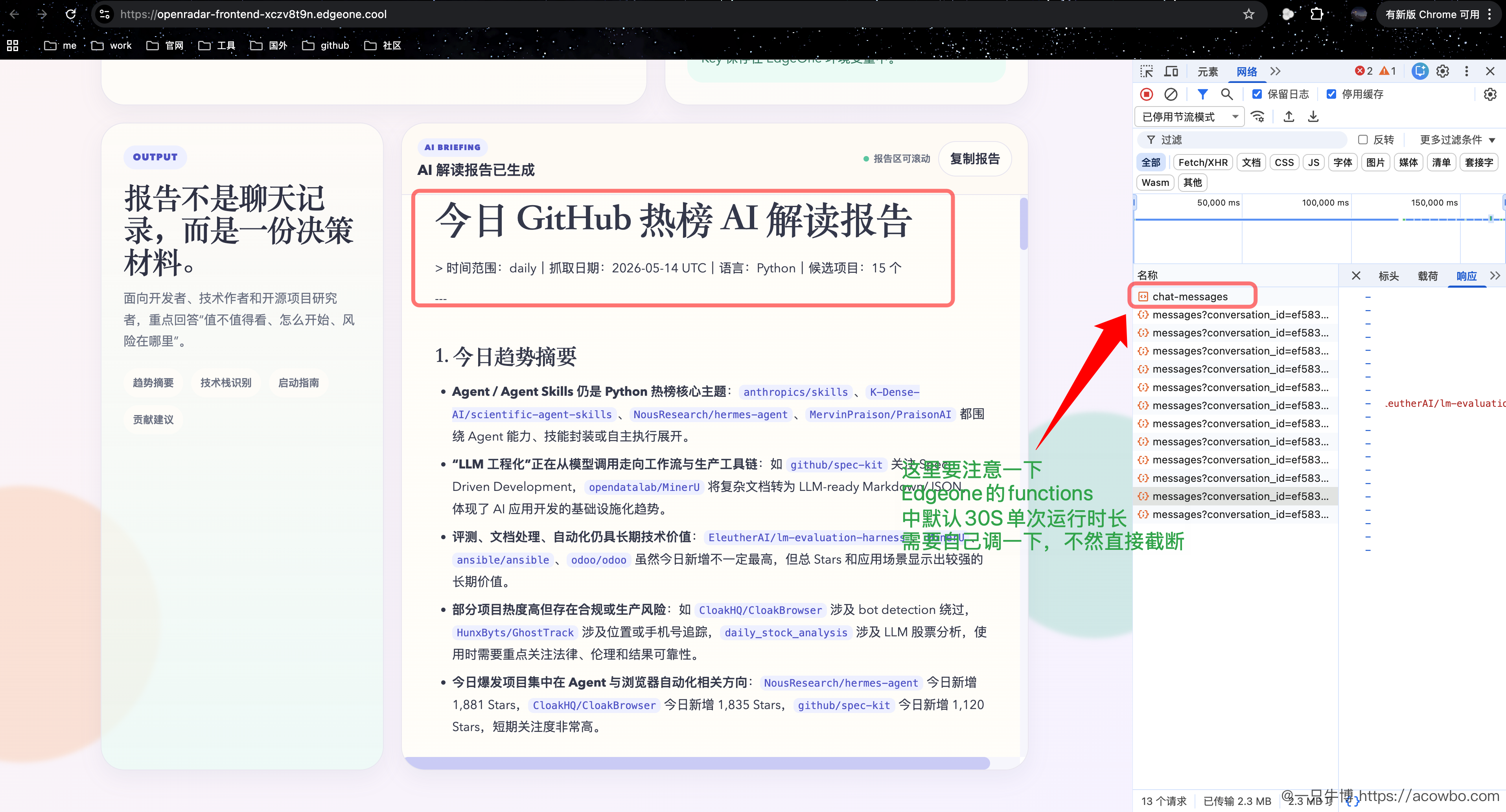Viewport: 1506px width, 812px height.
Task: Open the work bookmarks folder
Action: (x=112, y=46)
